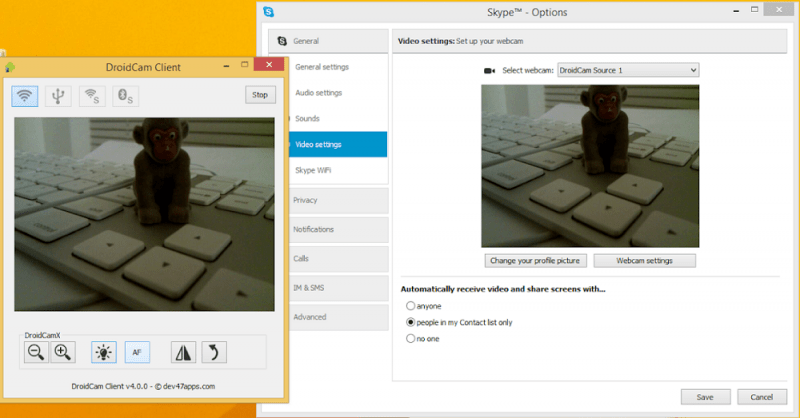Close the DroidCam Client window
This screenshot has width=800, height=418.
click(269, 64)
